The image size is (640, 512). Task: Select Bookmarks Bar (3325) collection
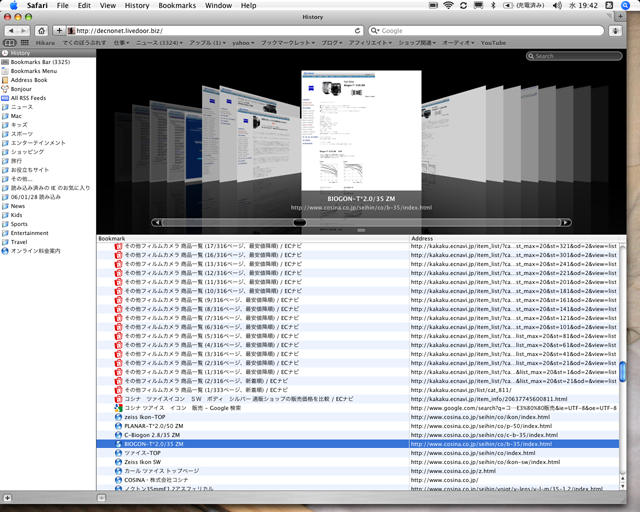[48, 62]
